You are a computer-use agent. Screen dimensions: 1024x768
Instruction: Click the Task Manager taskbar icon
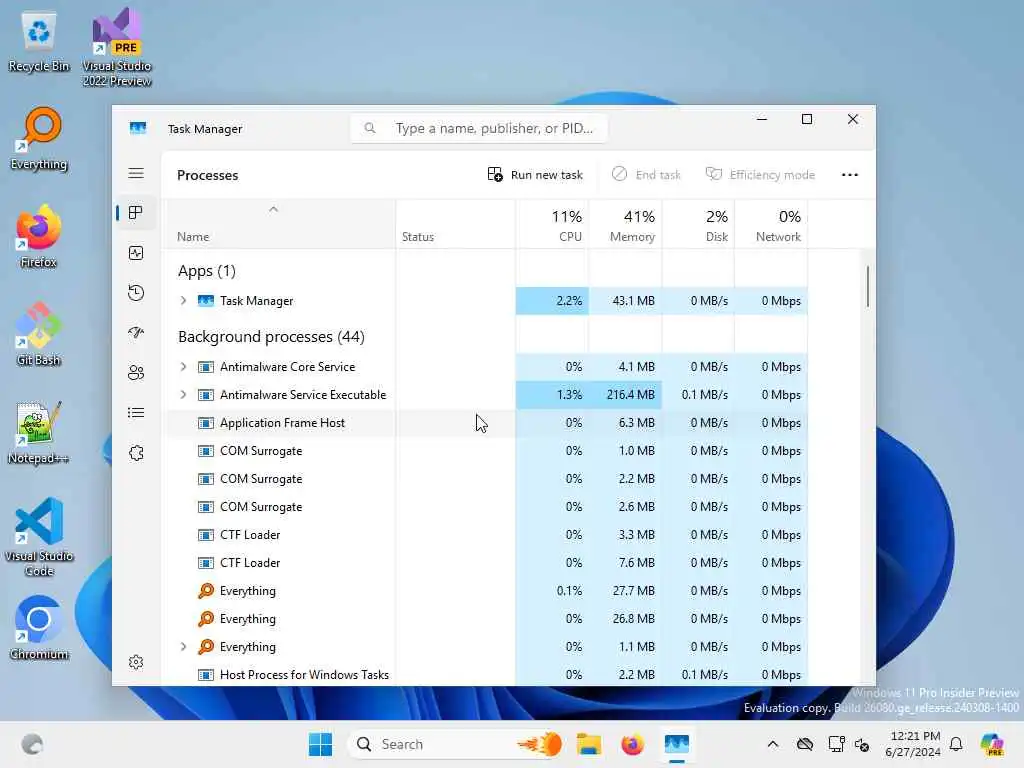point(677,744)
